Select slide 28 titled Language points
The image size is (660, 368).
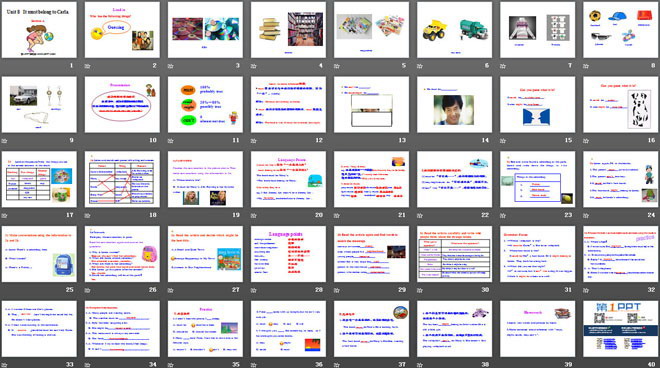tap(288, 254)
